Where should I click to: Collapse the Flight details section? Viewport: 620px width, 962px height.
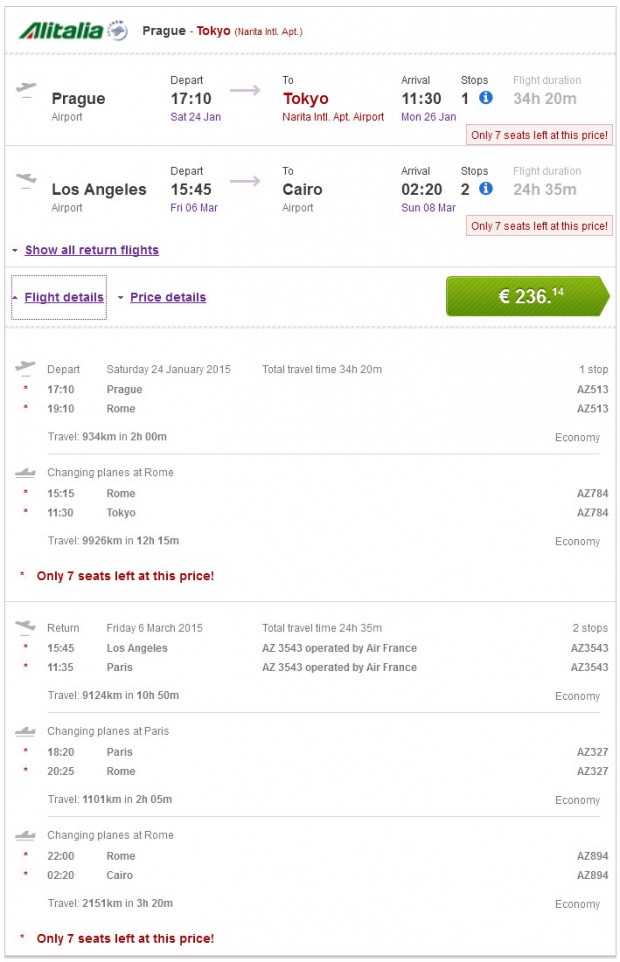[63, 297]
